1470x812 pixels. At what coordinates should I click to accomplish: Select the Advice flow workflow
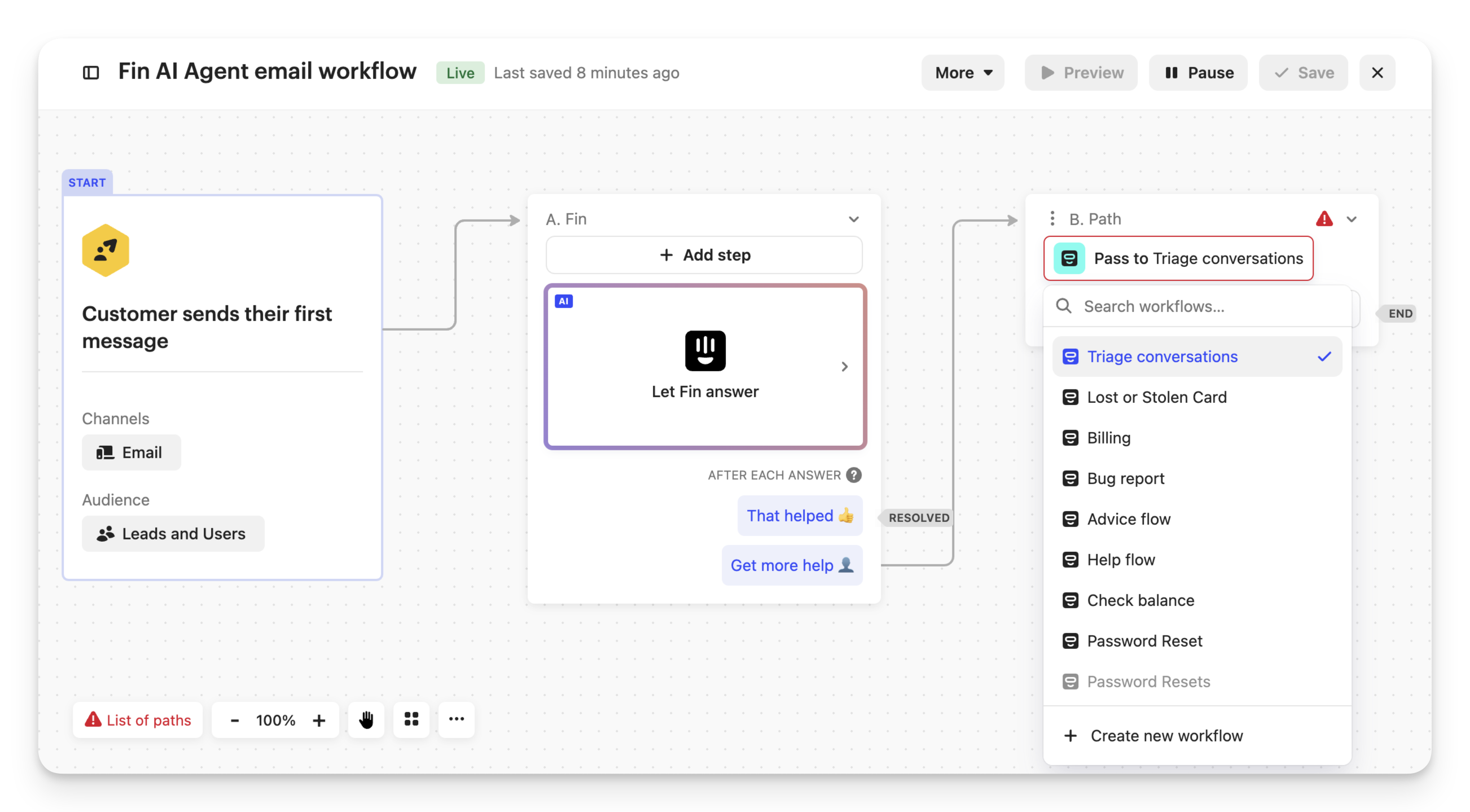[x=1197, y=519]
